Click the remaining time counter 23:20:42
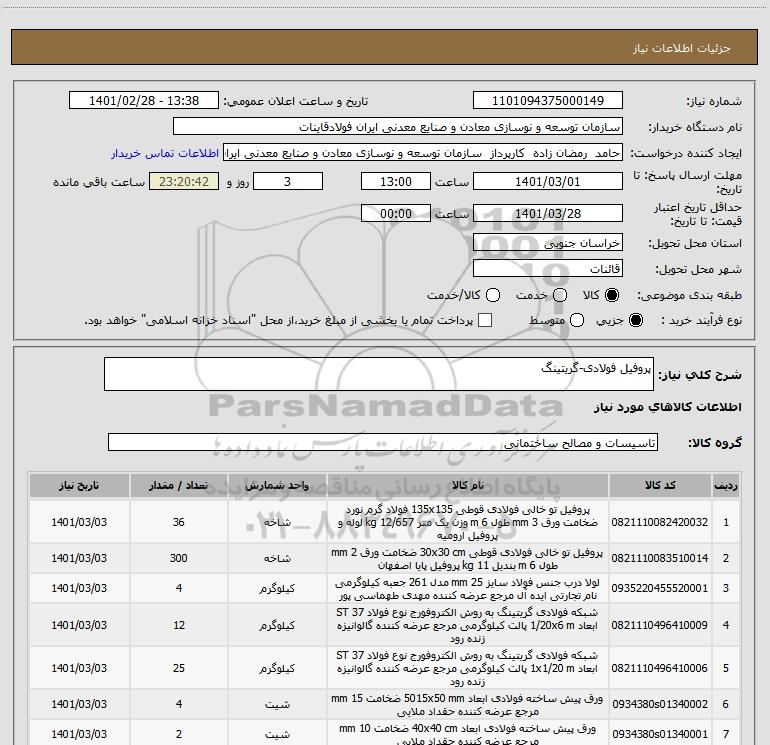This screenshot has width=770, height=745. click(184, 181)
